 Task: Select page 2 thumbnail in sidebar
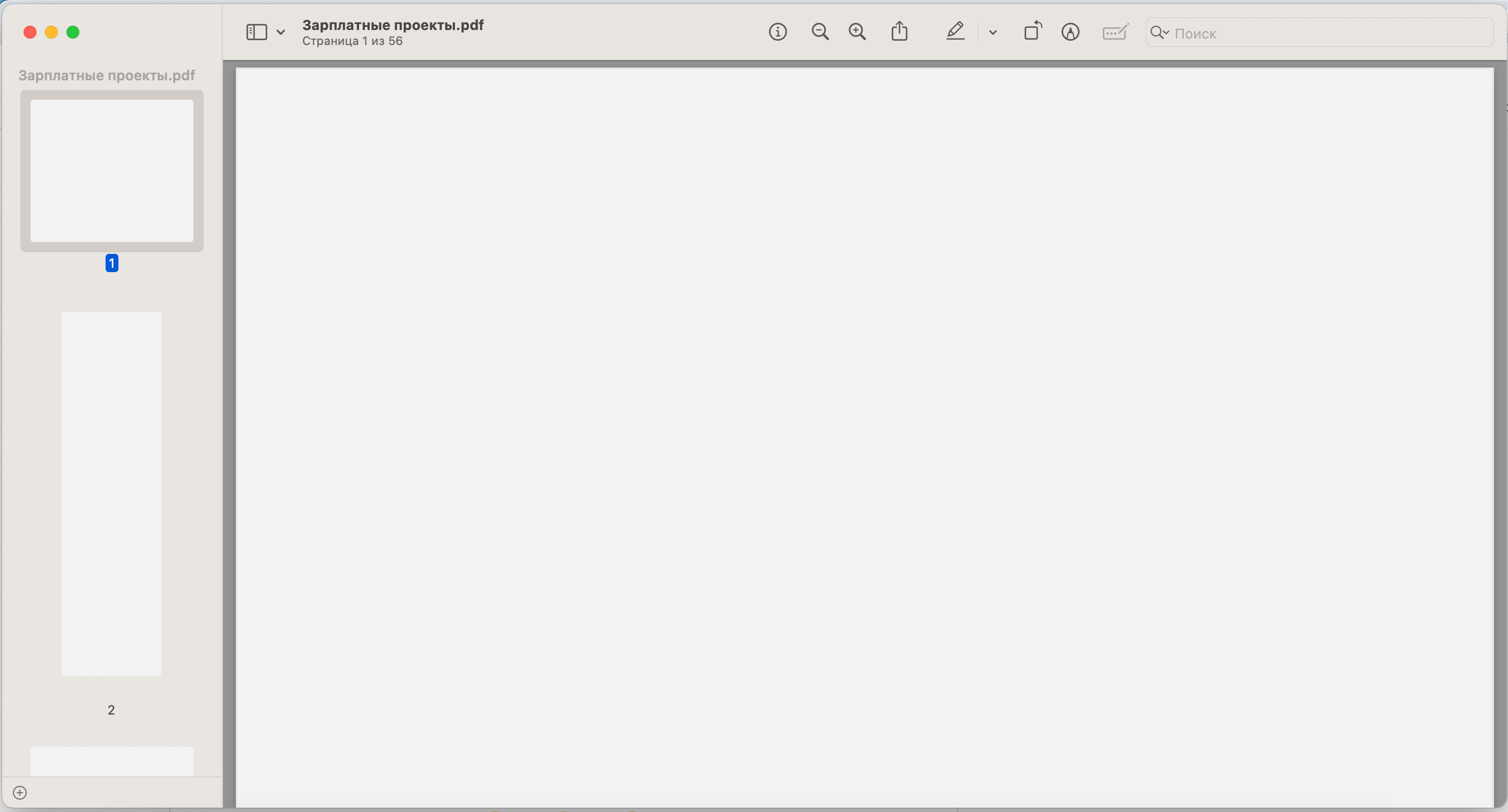click(111, 494)
